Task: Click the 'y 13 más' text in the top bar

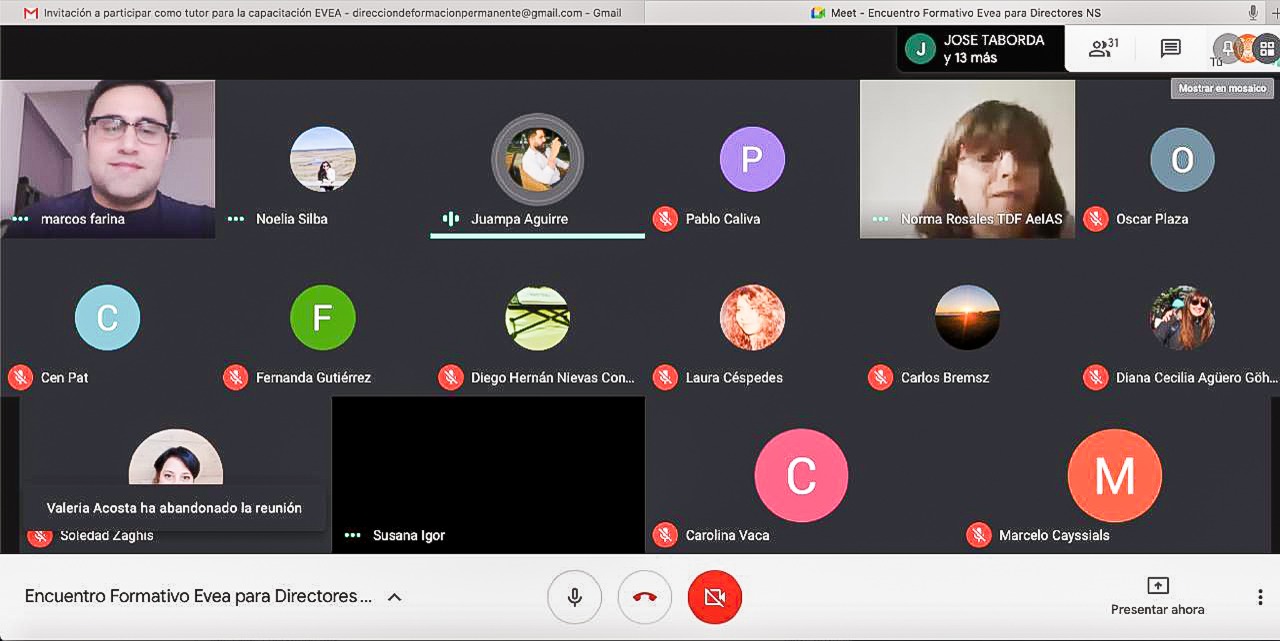Action: (x=970, y=58)
